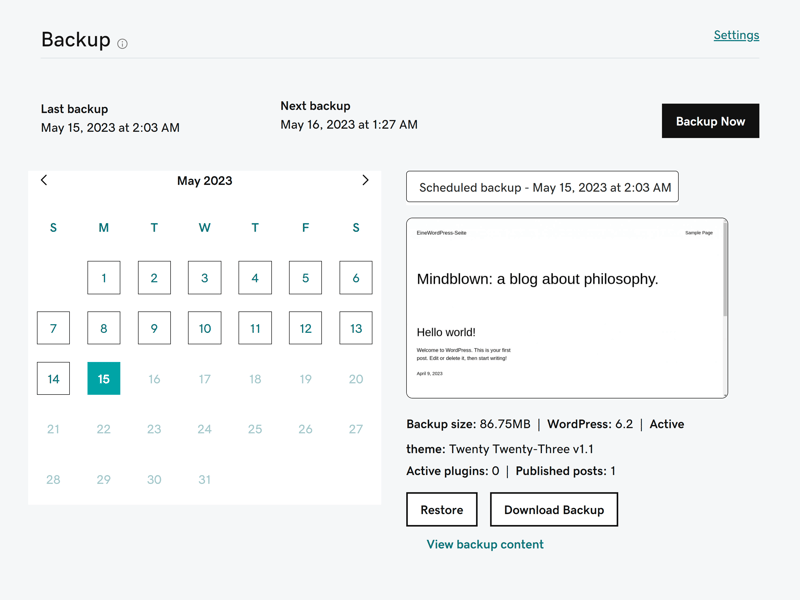
Task: Click Sample Page link in preview
Action: pos(698,233)
